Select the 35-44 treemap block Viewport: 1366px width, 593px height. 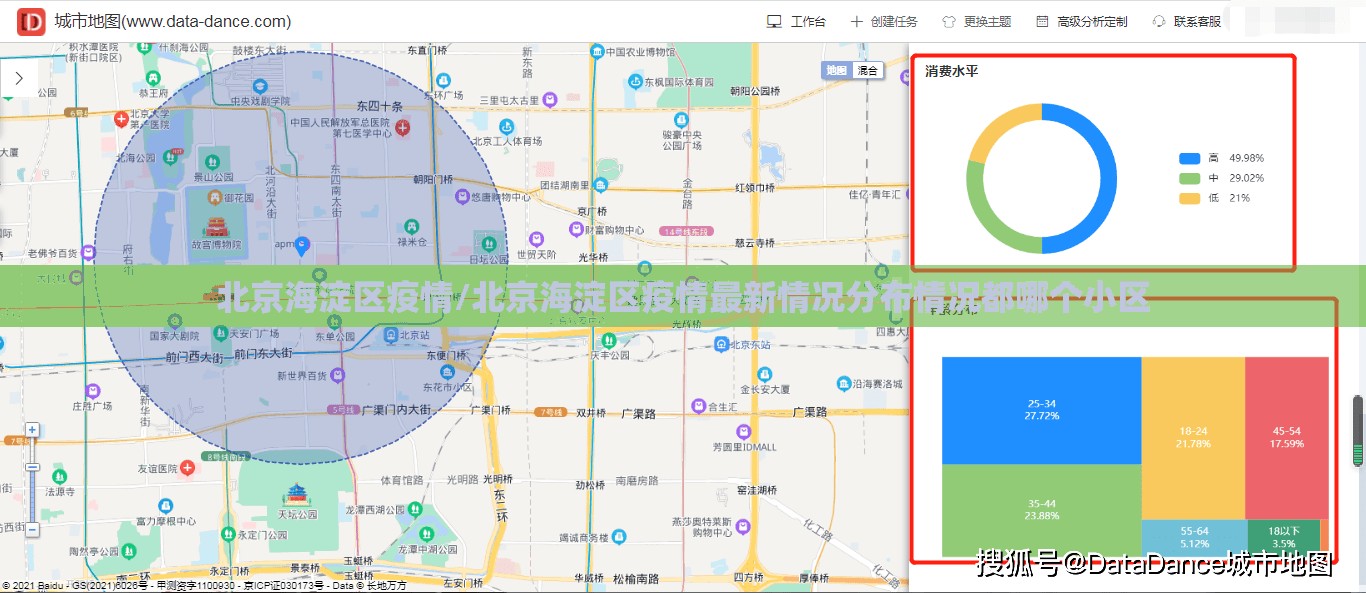pos(1041,510)
